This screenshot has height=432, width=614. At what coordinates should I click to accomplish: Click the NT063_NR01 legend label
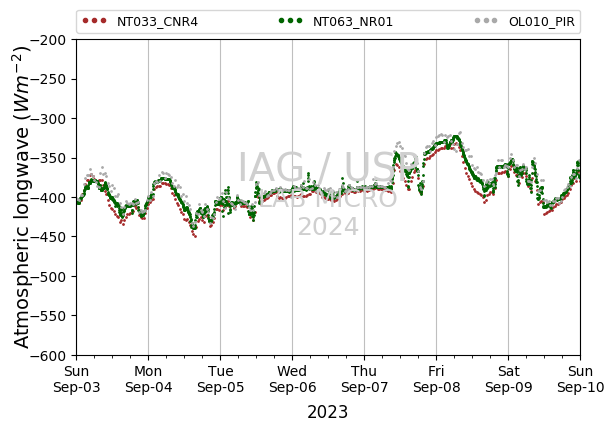(352, 22)
